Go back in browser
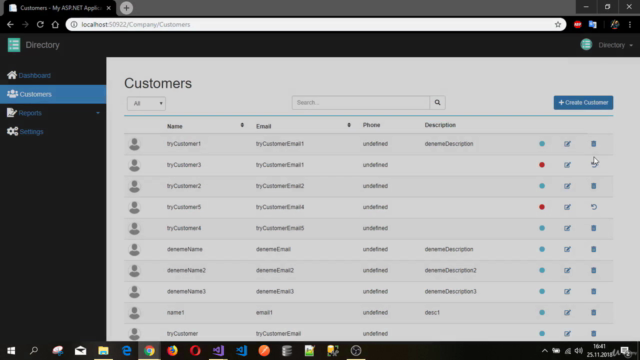Image resolution: width=640 pixels, height=360 pixels. pos(10,24)
